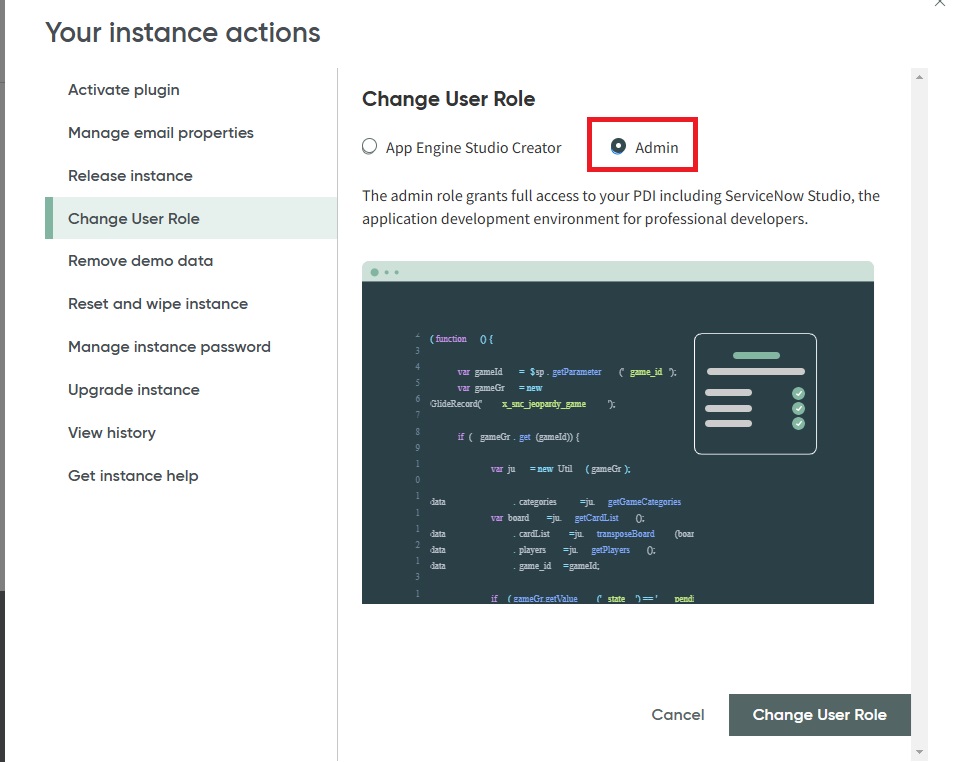This screenshot has width=964, height=762.
Task: Select Remove demo data
Action: (140, 261)
